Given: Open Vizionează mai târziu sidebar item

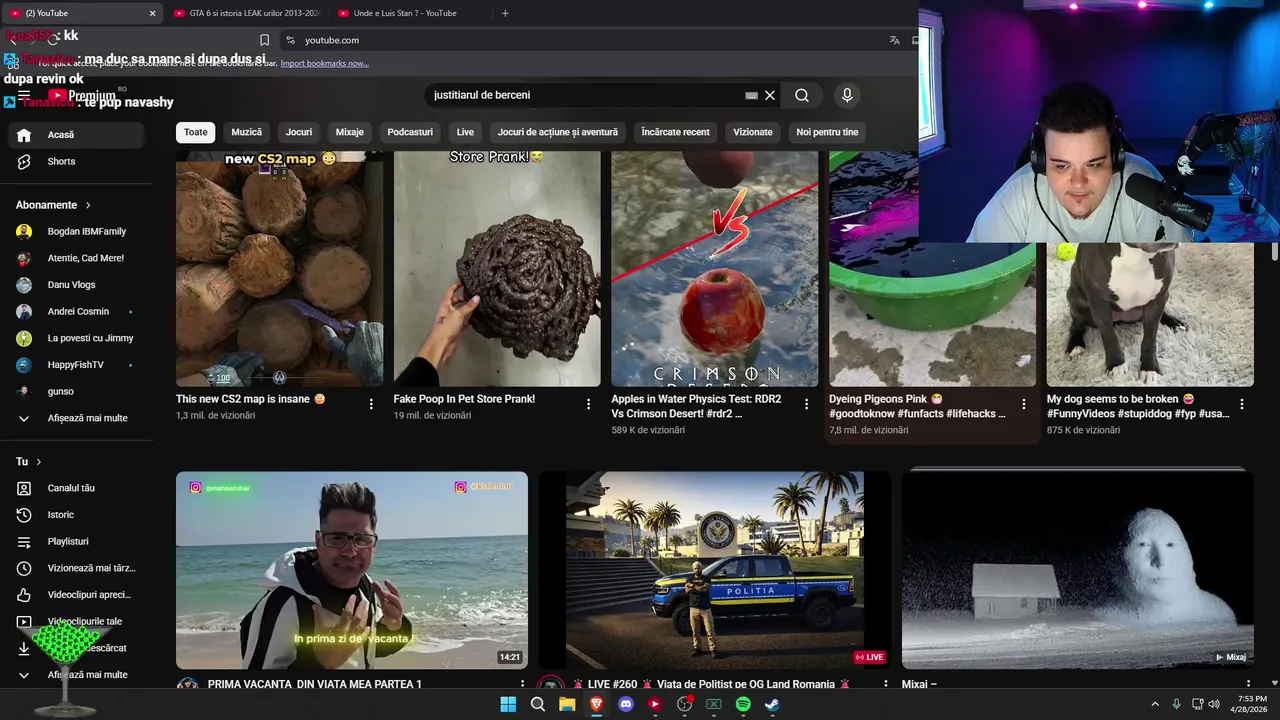Looking at the screenshot, I should click(x=76, y=568).
